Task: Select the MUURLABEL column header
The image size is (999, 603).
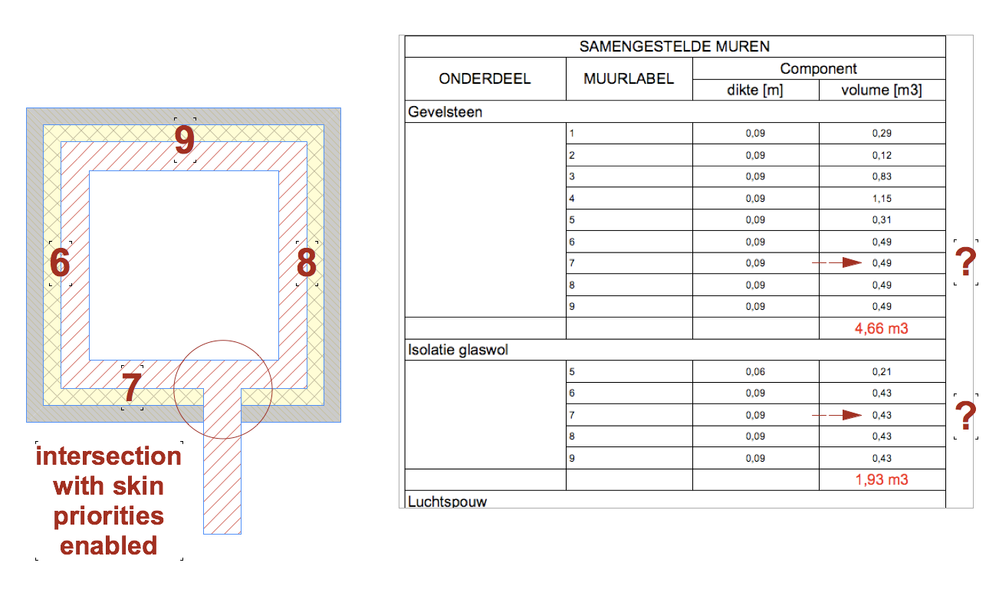Action: pos(629,78)
